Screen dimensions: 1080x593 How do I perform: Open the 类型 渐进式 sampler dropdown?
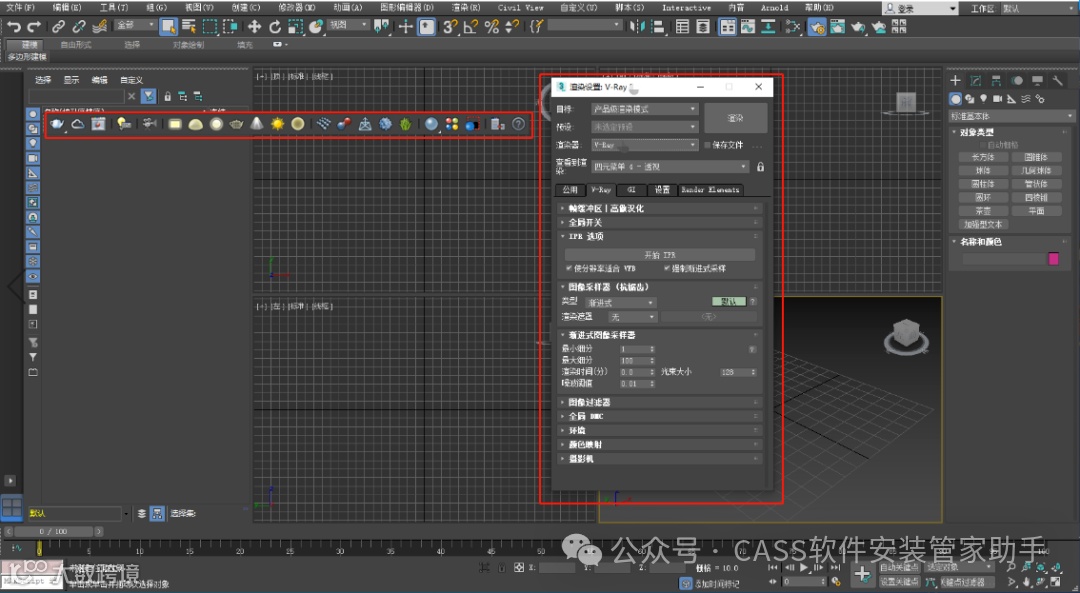pos(620,302)
